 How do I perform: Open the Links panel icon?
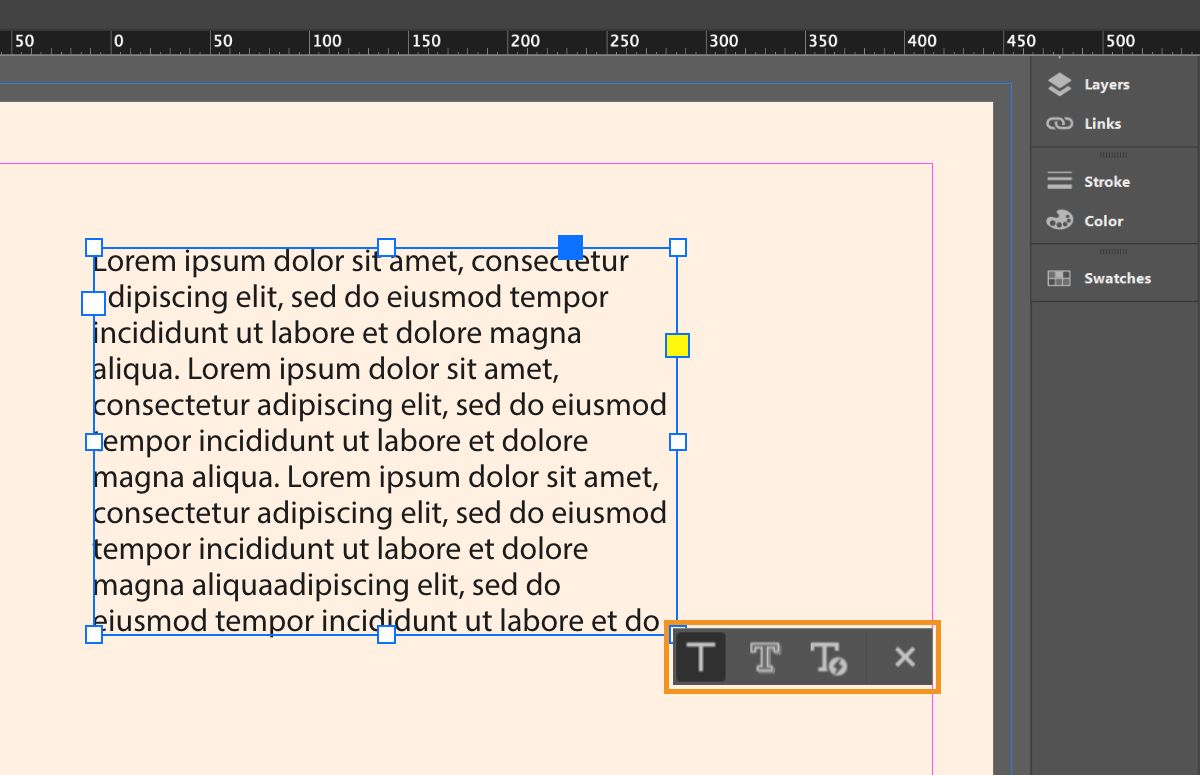[x=1058, y=123]
